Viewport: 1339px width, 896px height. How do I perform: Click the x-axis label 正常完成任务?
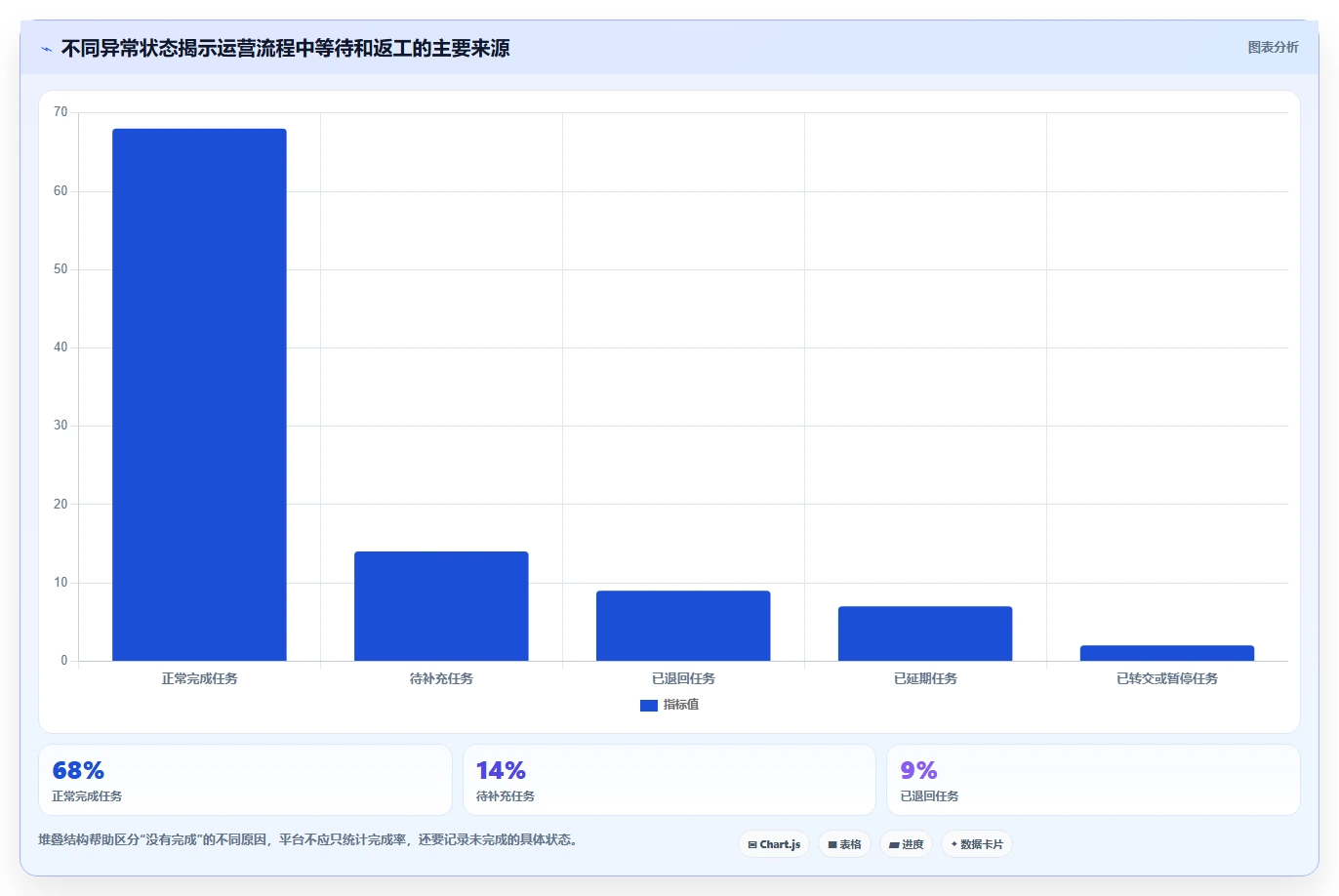199,678
